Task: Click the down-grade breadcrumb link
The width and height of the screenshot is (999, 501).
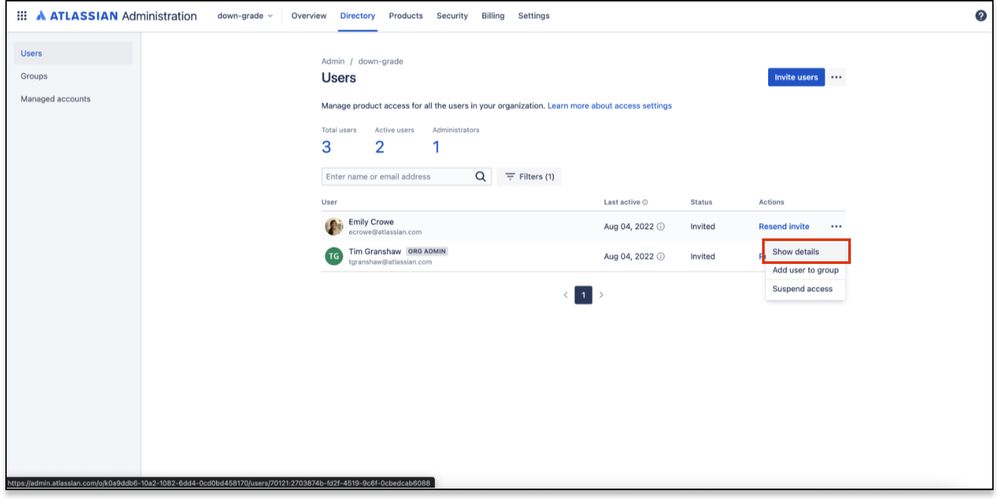Action: 380,62
